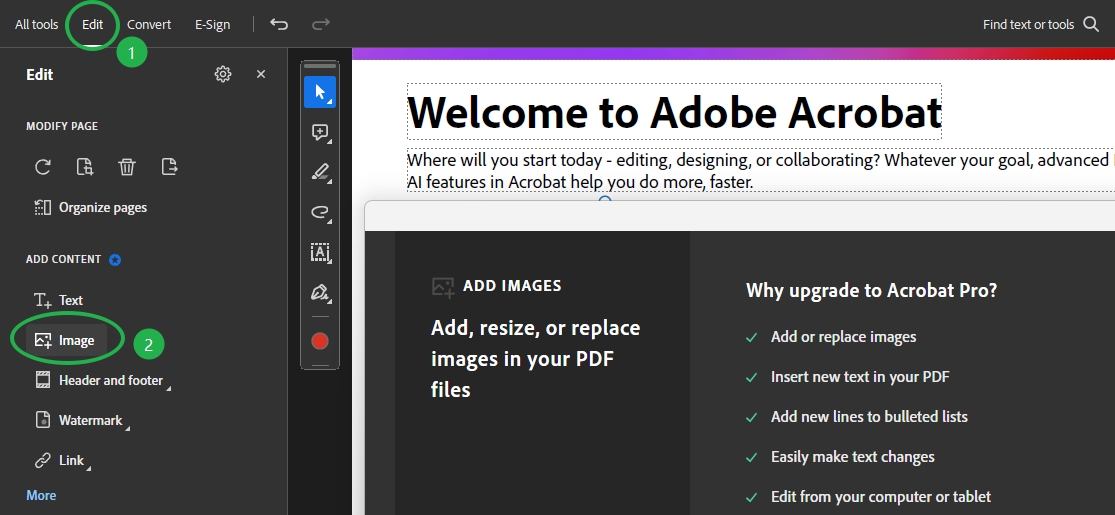The width and height of the screenshot is (1115, 515).
Task: Click the search magnifier icon
Action: [x=1091, y=24]
